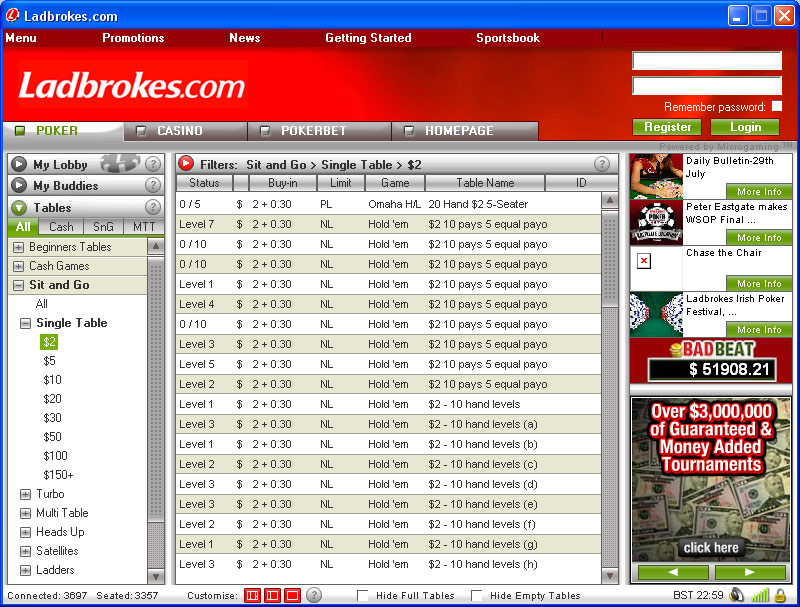Image resolution: width=800 pixels, height=607 pixels.
Task: Click the Ladbrokes logo in title bar
Action: click(x=12, y=16)
